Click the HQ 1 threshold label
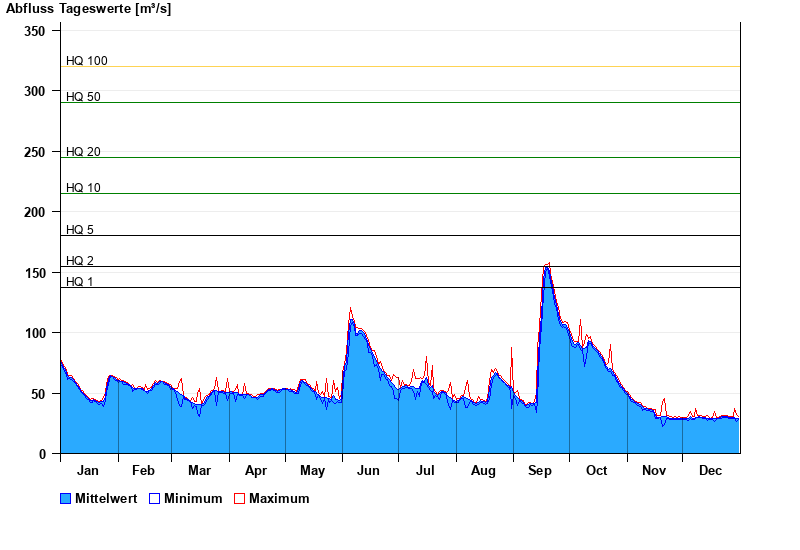Viewport: 800px width, 550px height. (x=80, y=282)
